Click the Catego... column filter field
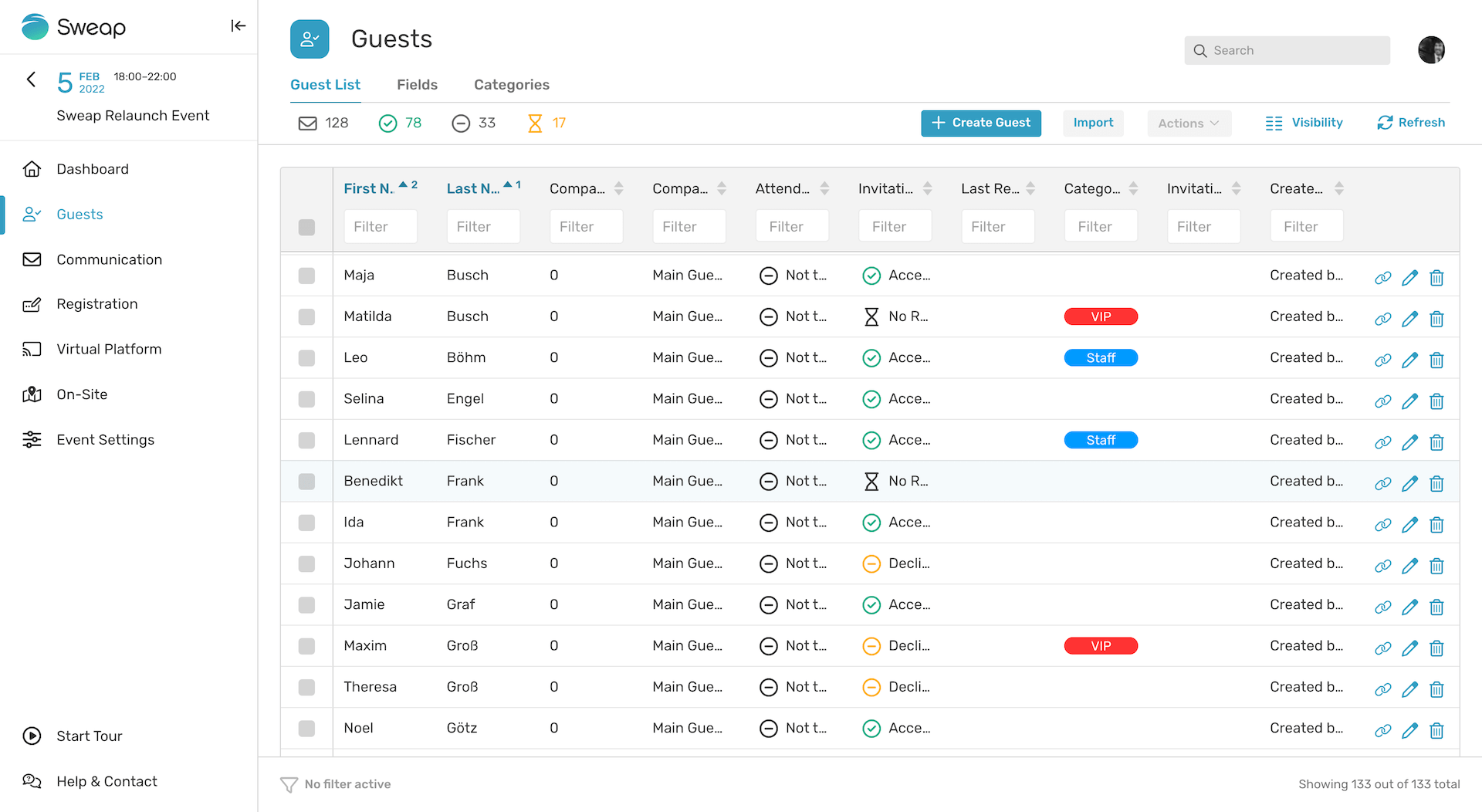This screenshot has width=1482, height=812. tap(1101, 227)
